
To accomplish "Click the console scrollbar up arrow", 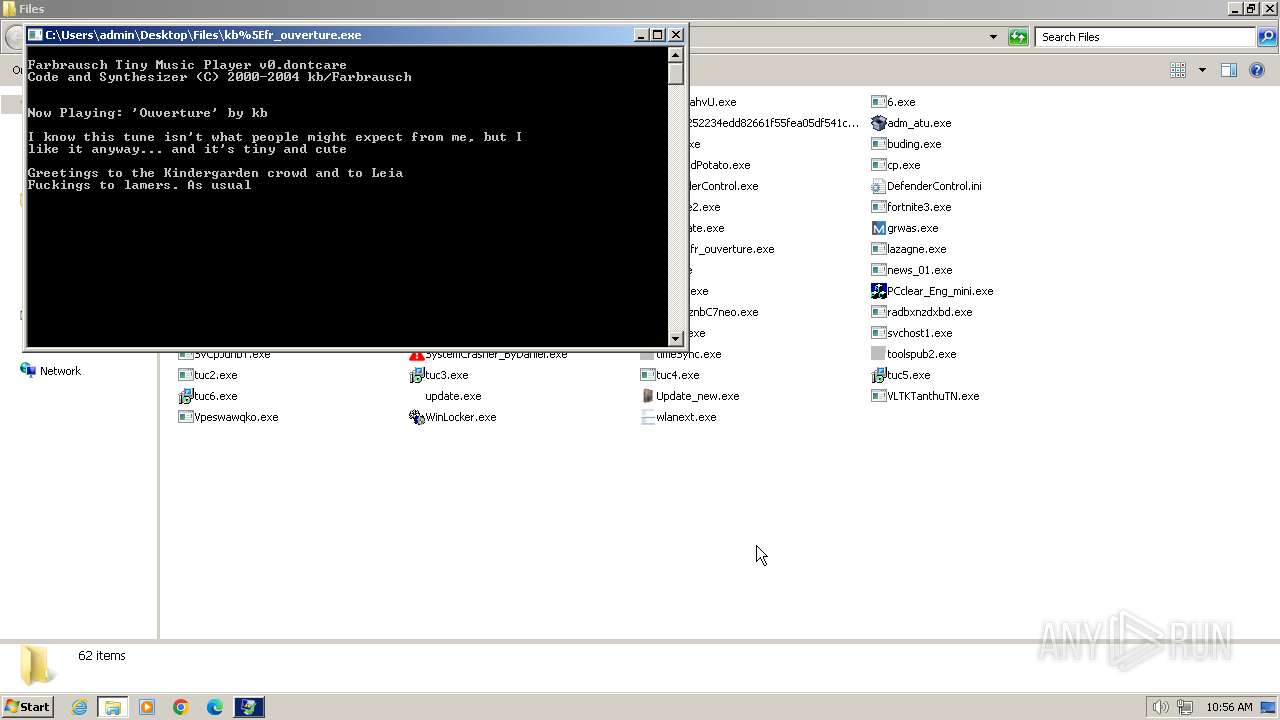I will (x=676, y=55).
